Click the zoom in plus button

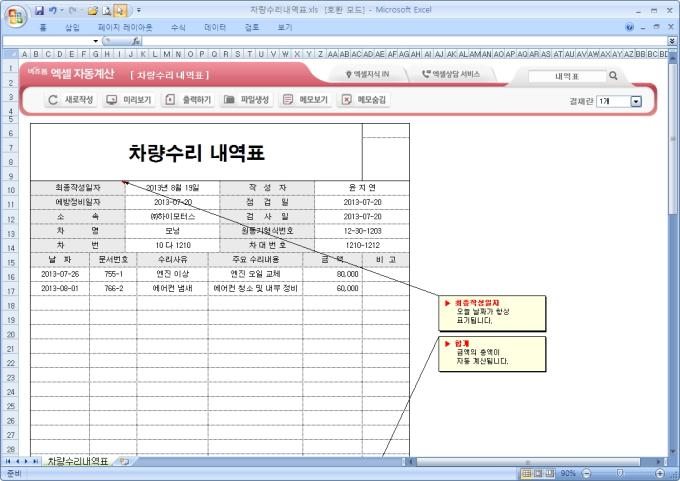660,473
